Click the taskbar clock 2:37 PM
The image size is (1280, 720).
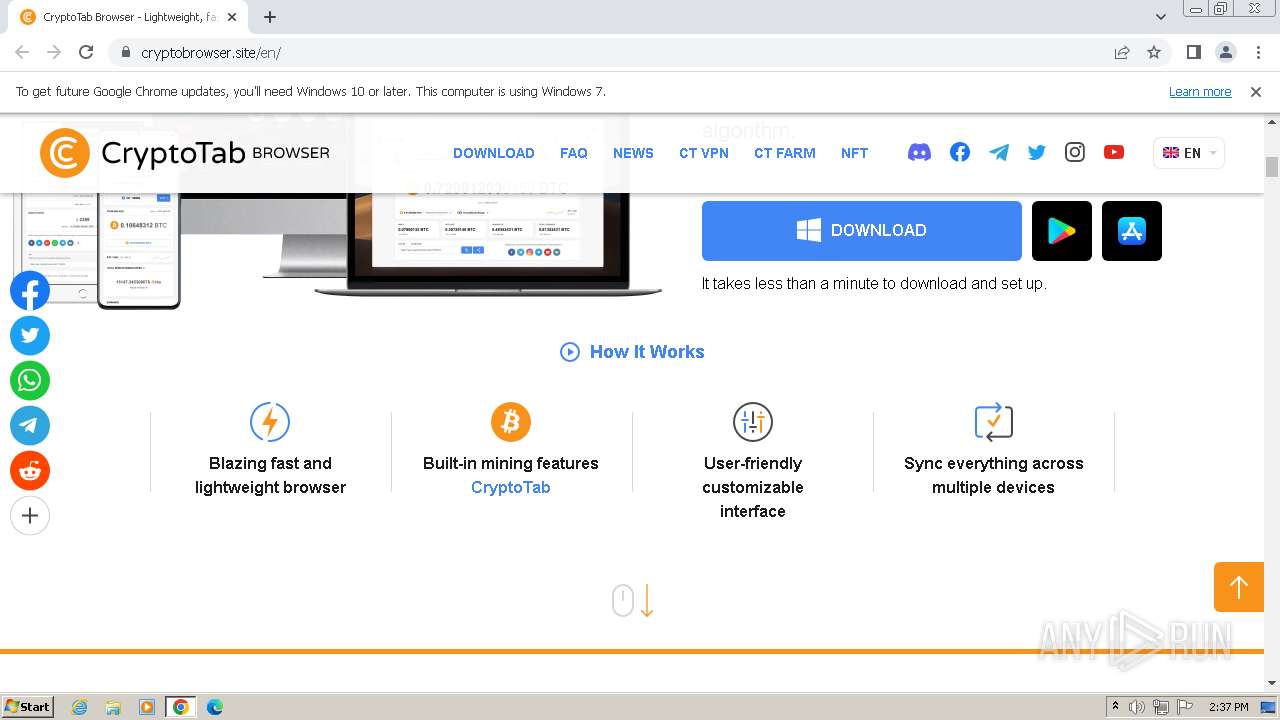tap(1228, 707)
